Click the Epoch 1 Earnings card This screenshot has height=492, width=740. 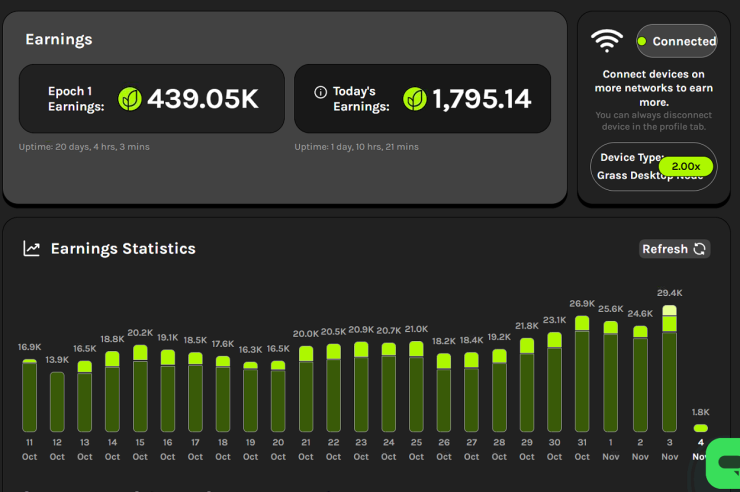tap(151, 99)
